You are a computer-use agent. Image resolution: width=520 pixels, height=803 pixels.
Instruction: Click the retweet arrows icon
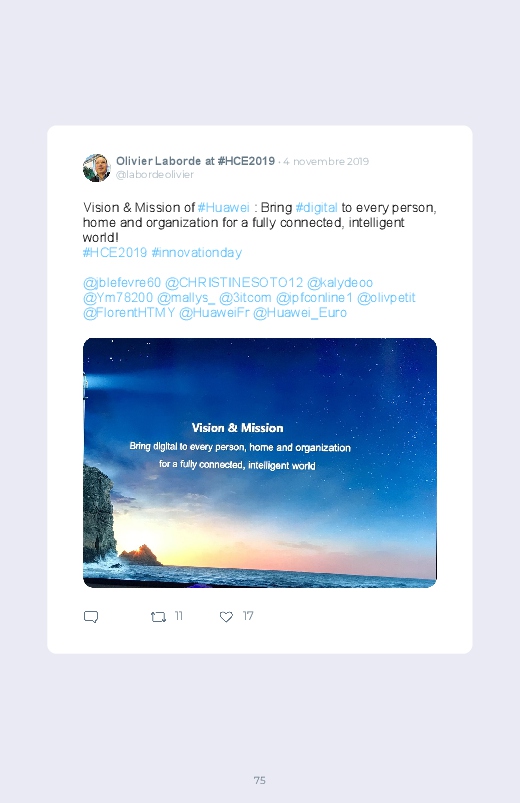tap(158, 617)
